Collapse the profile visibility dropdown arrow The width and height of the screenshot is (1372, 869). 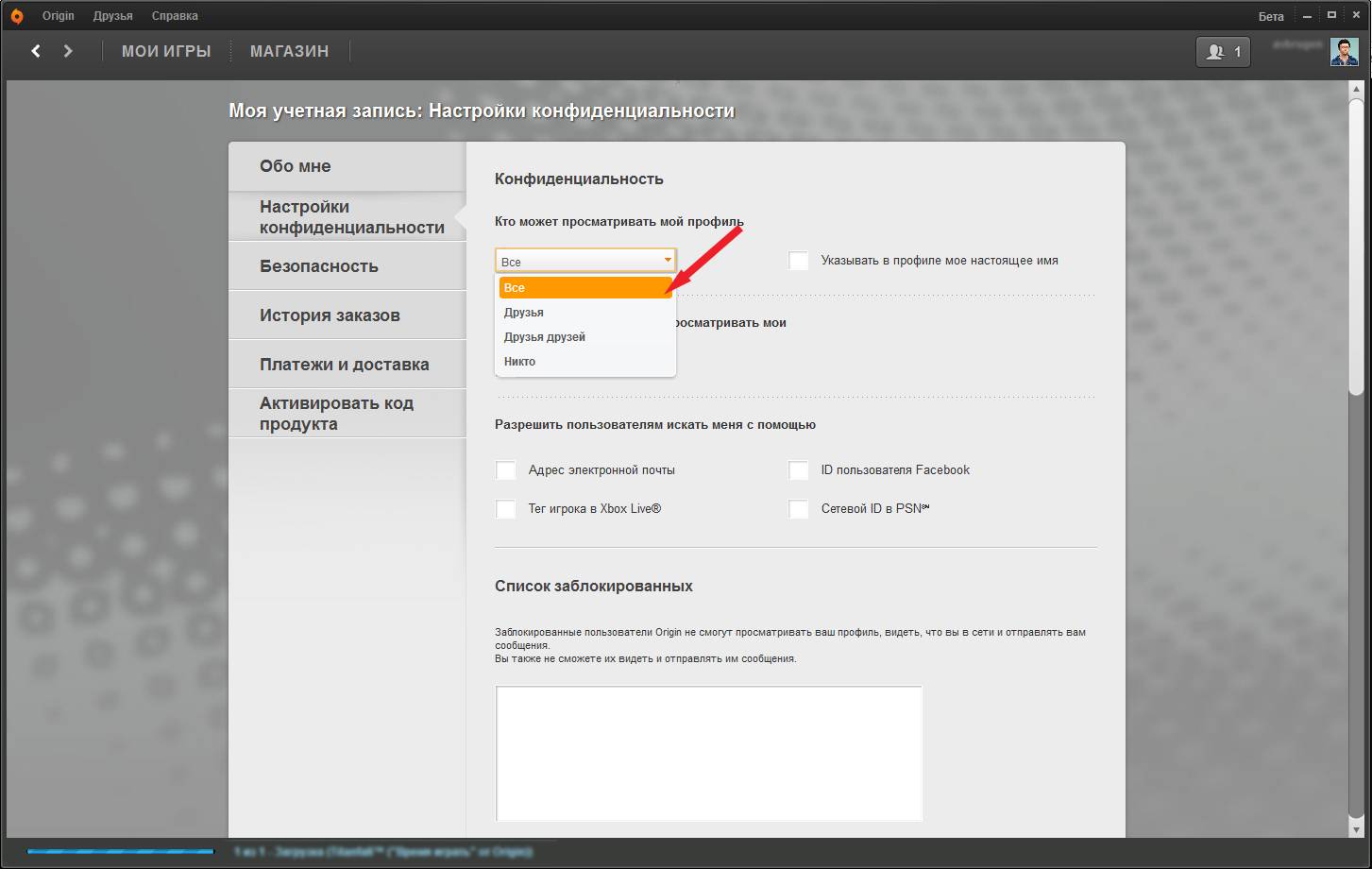(667, 261)
